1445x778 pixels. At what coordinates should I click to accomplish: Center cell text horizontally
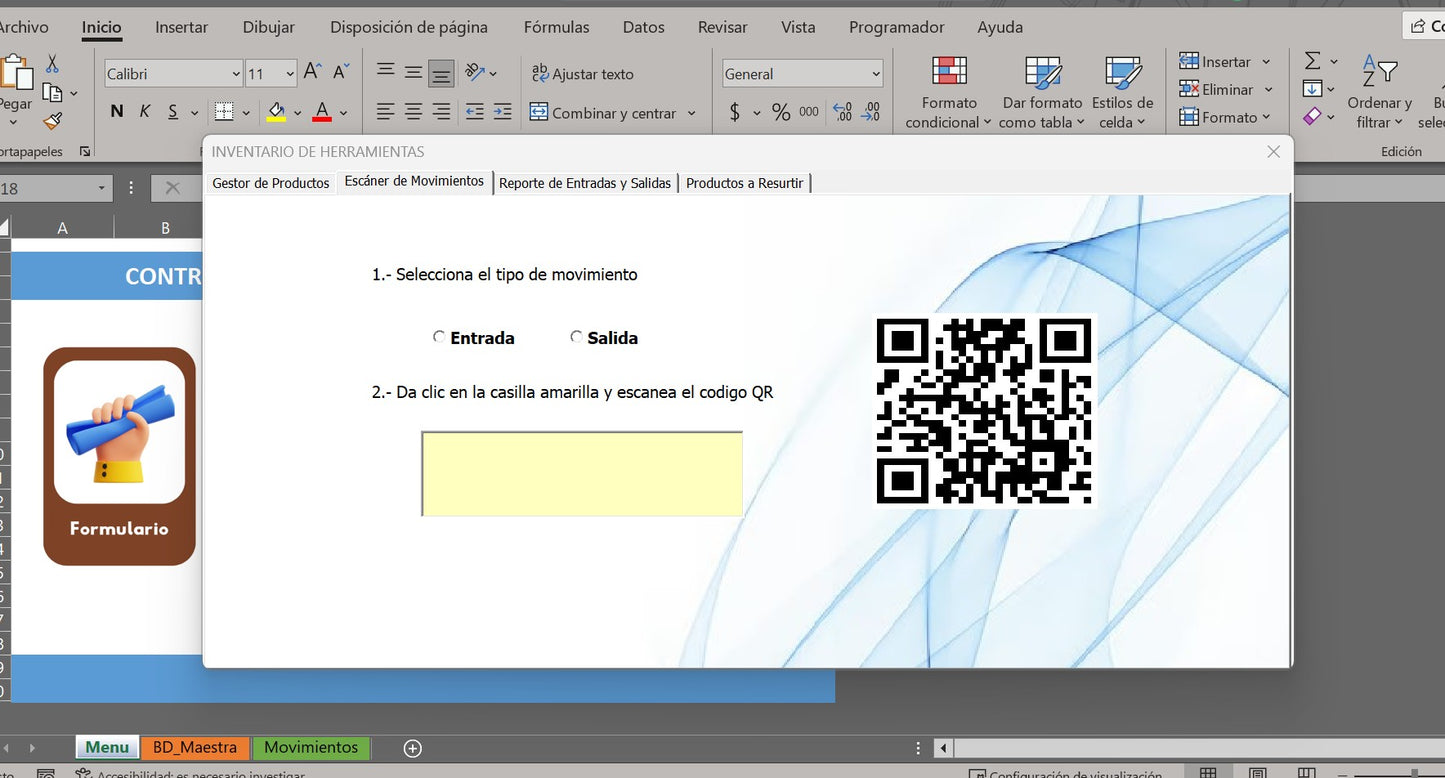pyautogui.click(x=413, y=112)
